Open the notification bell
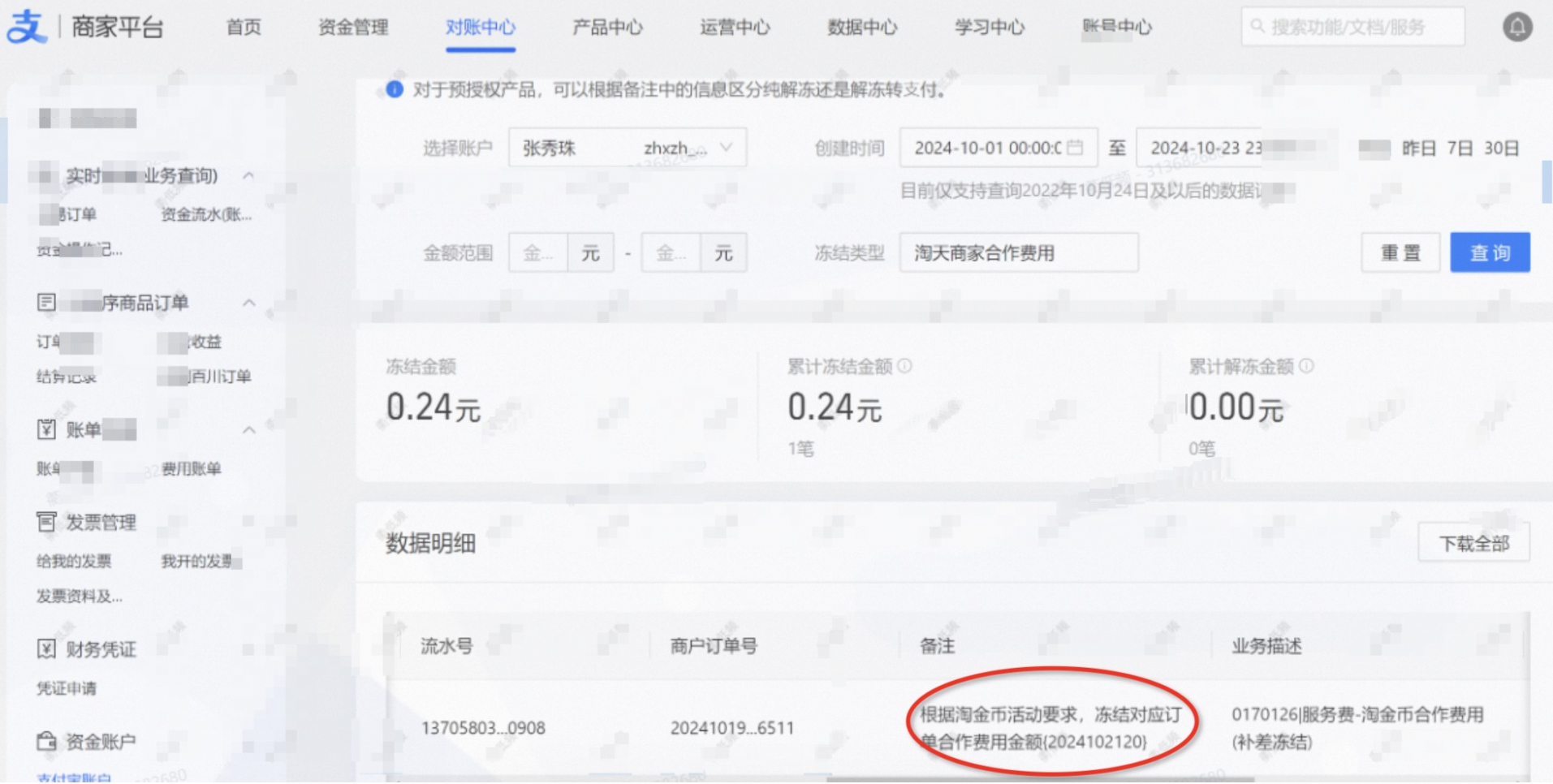The height and width of the screenshot is (784, 1553). pos(1516,27)
